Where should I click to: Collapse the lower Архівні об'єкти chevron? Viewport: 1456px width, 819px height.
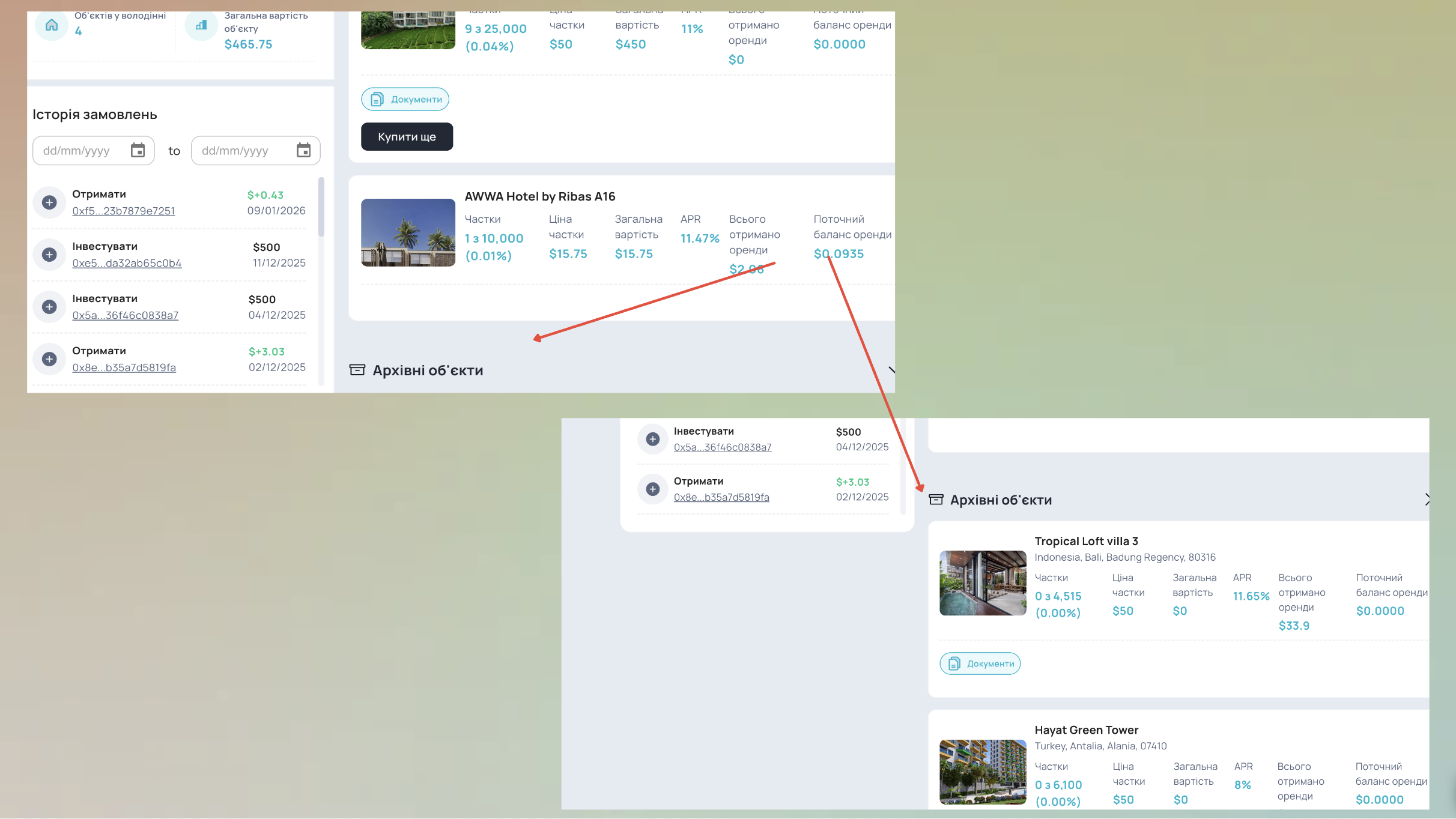(1427, 500)
